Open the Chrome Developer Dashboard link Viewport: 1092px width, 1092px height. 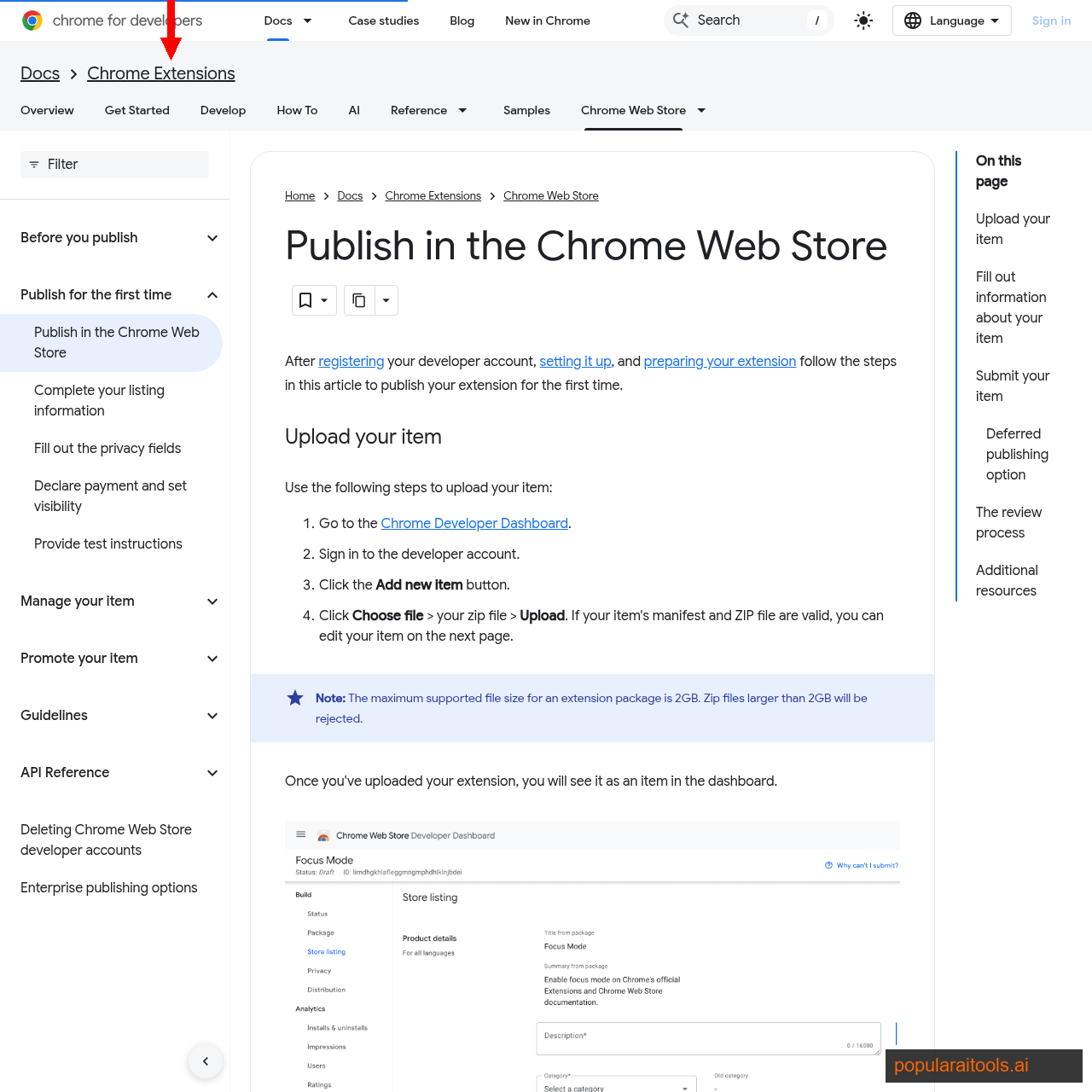coord(474,524)
